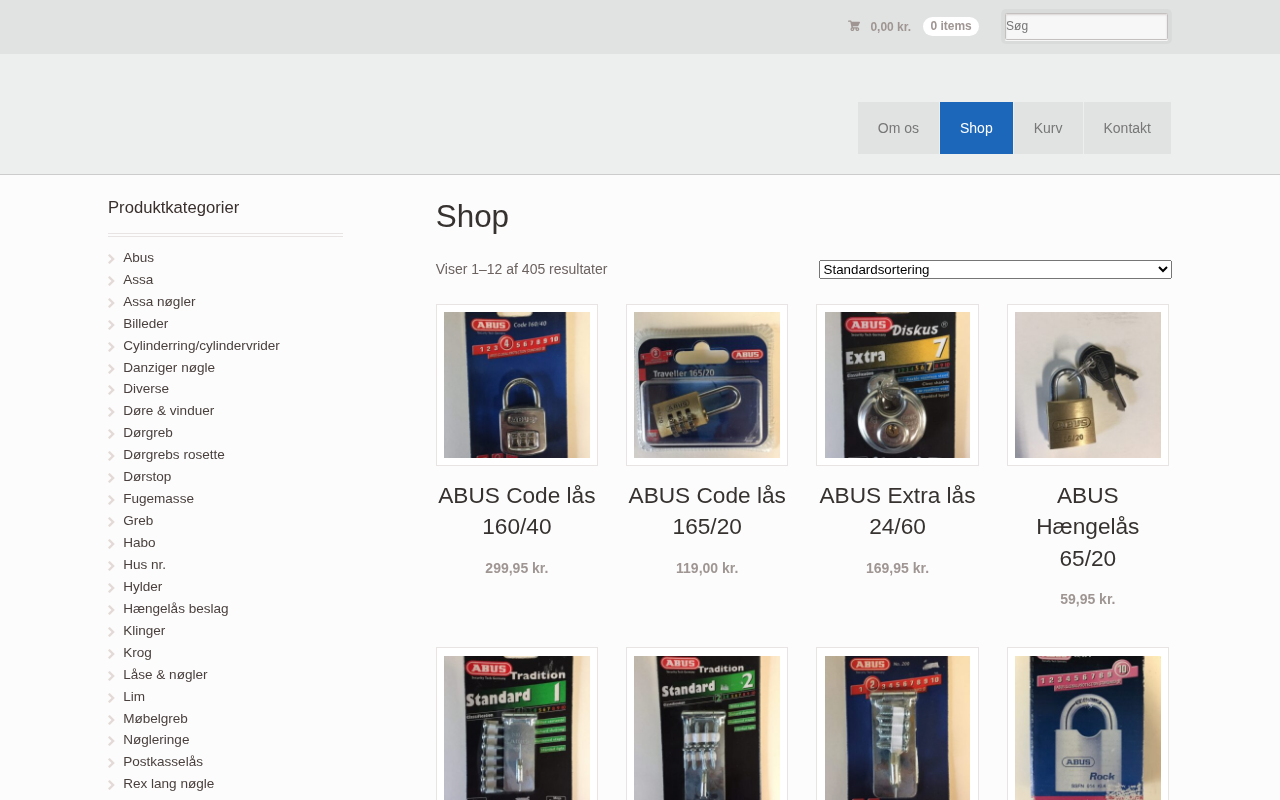This screenshot has width=1280, height=800.
Task: Open the ABUS Hængelås 65/20 title
Action: tap(1088, 527)
